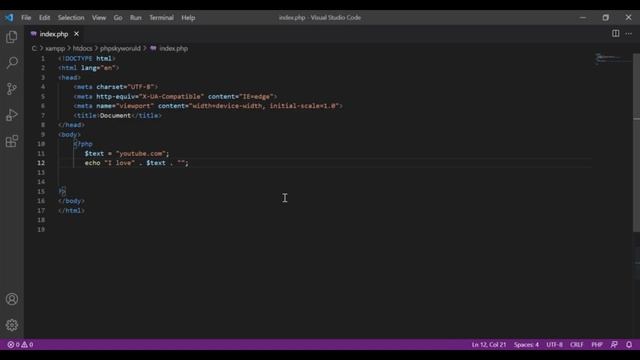Open the Help menu

click(188, 18)
